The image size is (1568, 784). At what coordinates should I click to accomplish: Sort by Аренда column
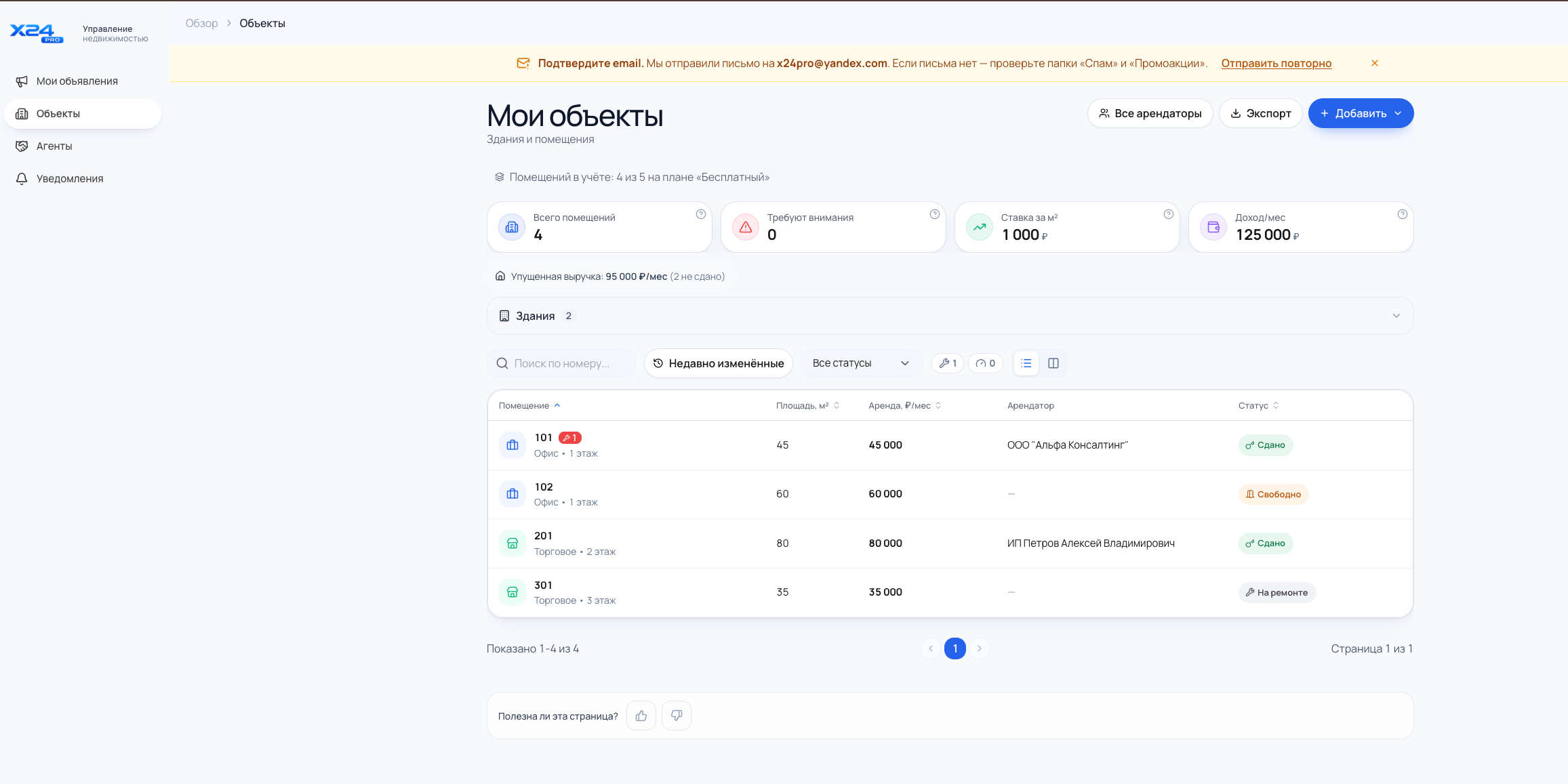coord(904,405)
